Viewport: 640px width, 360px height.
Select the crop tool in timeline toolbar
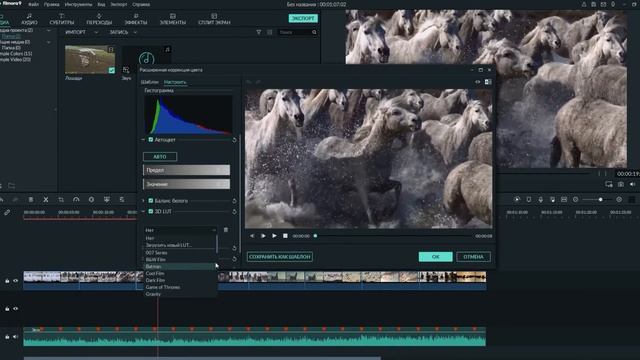click(61, 200)
